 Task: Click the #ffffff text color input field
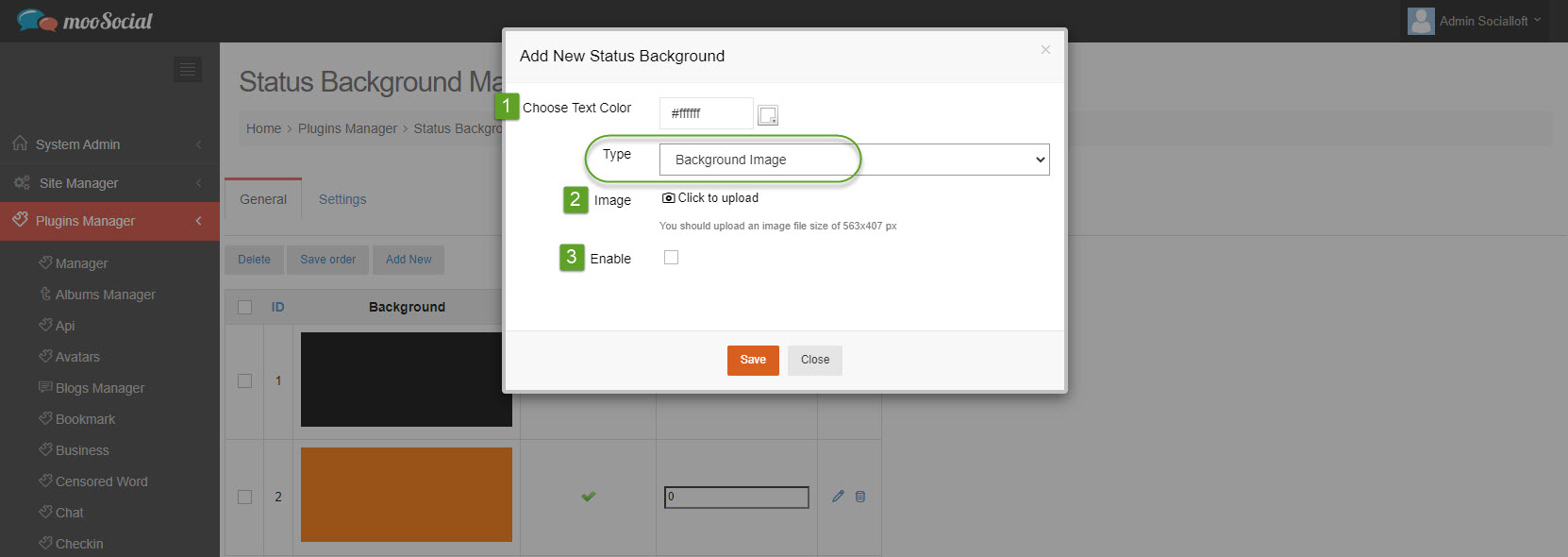point(707,113)
